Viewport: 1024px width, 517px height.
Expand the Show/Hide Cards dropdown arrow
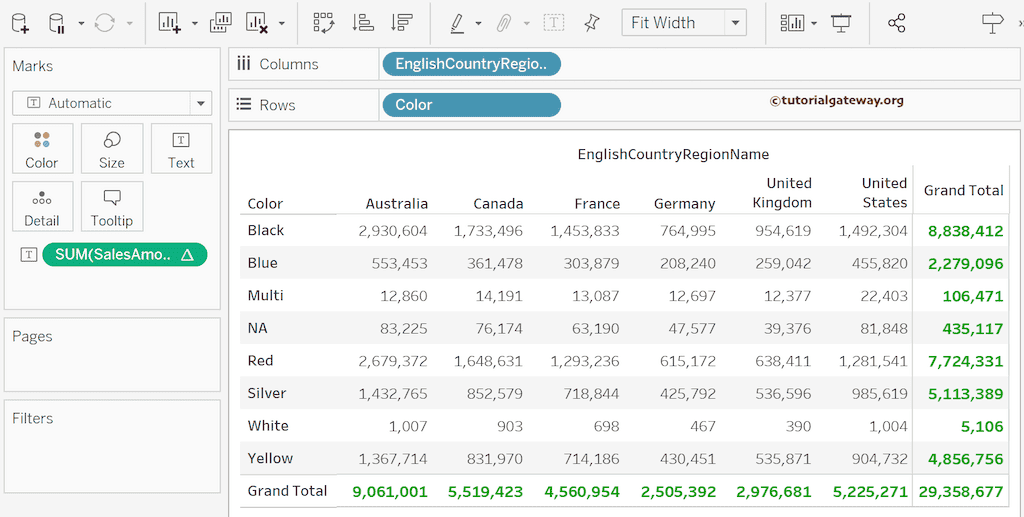(814, 23)
